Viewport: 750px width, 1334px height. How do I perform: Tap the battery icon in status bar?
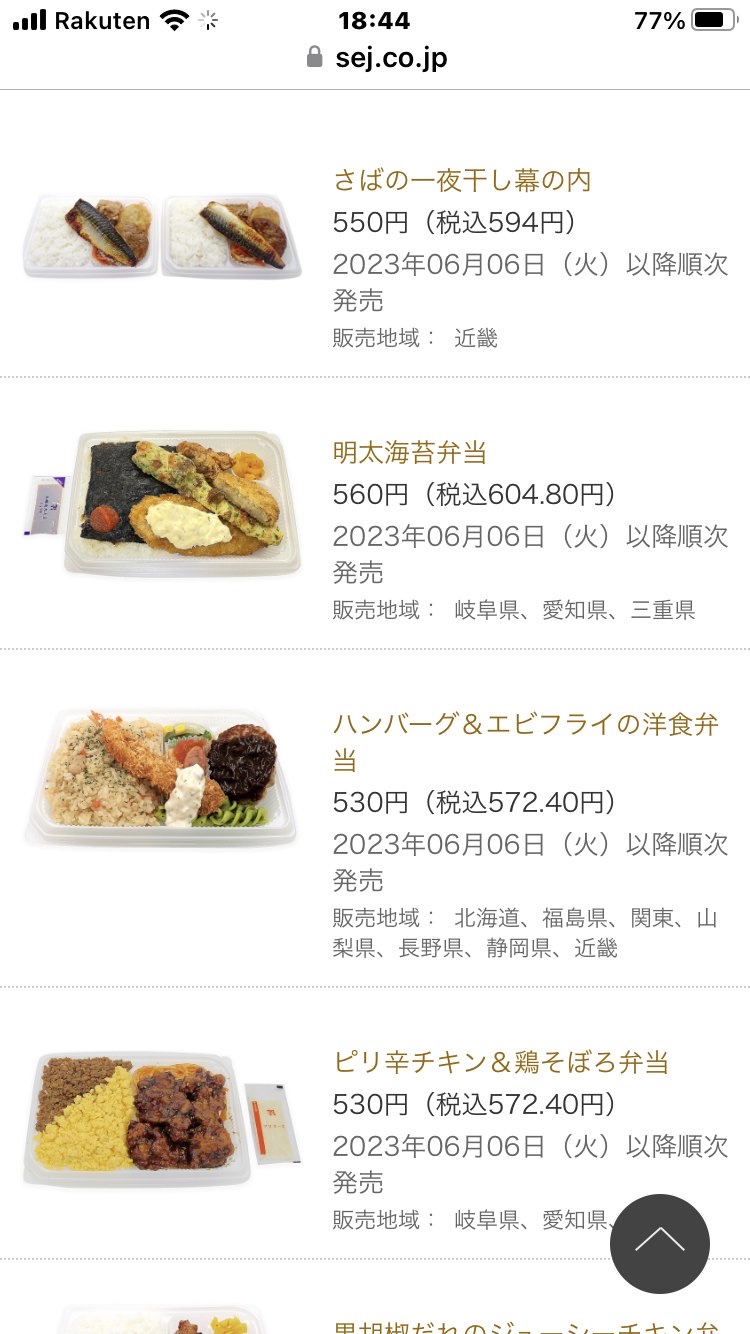tap(713, 20)
